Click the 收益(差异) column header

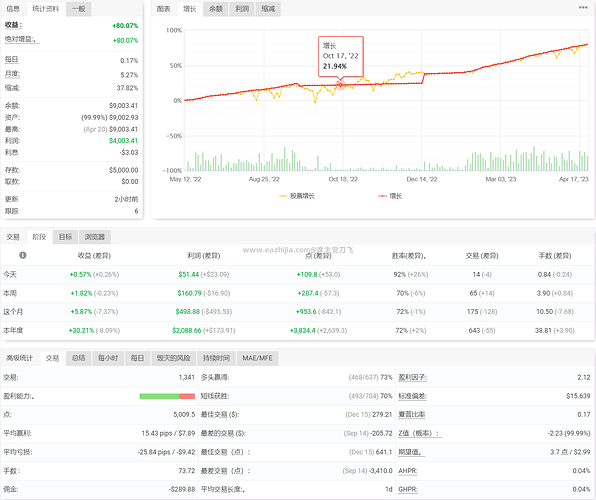coord(94,256)
